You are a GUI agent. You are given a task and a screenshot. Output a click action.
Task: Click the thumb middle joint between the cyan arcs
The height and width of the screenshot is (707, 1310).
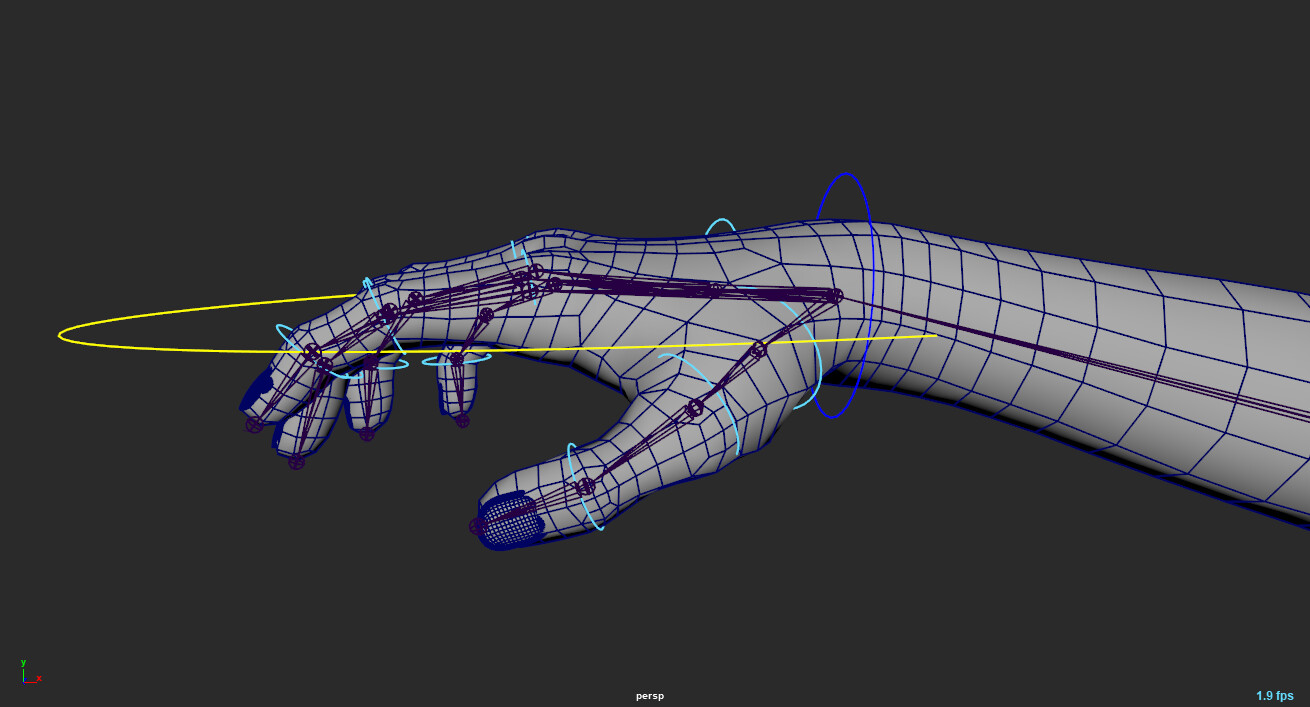point(694,408)
